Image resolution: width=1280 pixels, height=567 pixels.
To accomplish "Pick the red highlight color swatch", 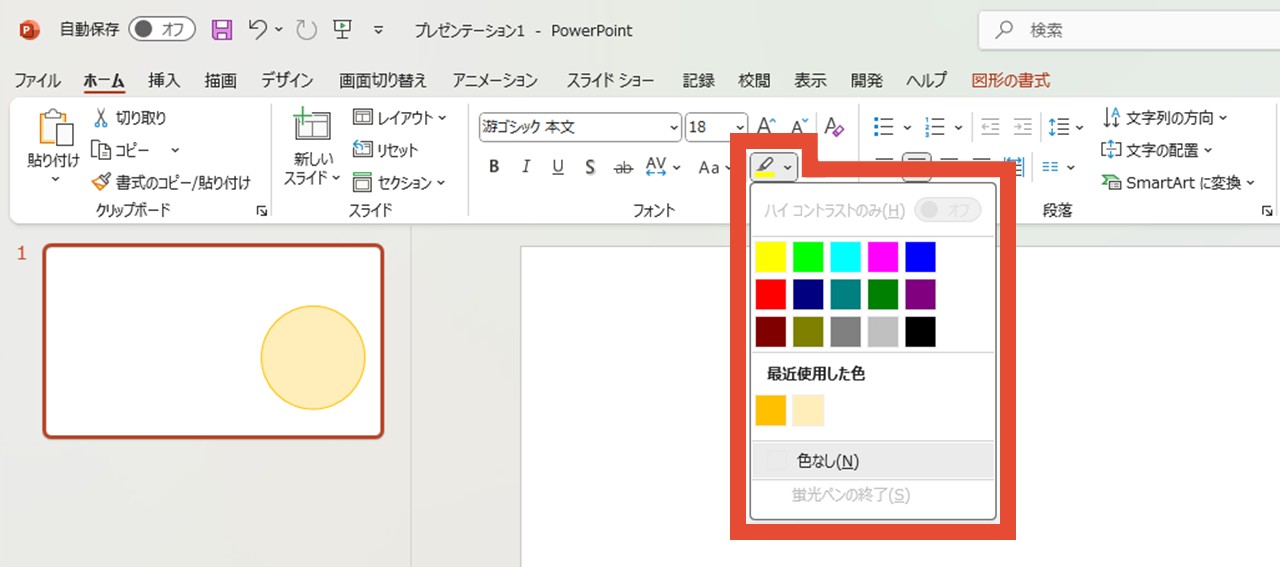I will point(771,294).
